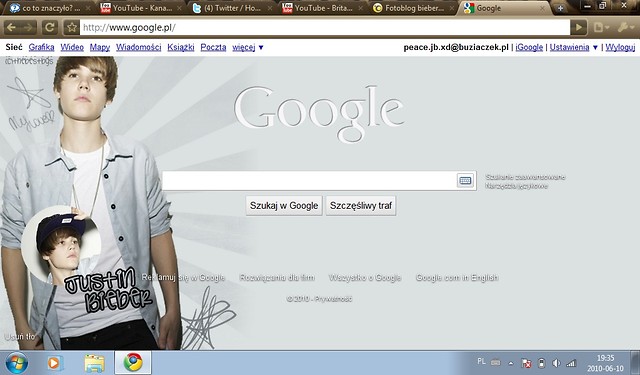
Task: Select the Google tab
Action: pyautogui.click(x=504, y=8)
